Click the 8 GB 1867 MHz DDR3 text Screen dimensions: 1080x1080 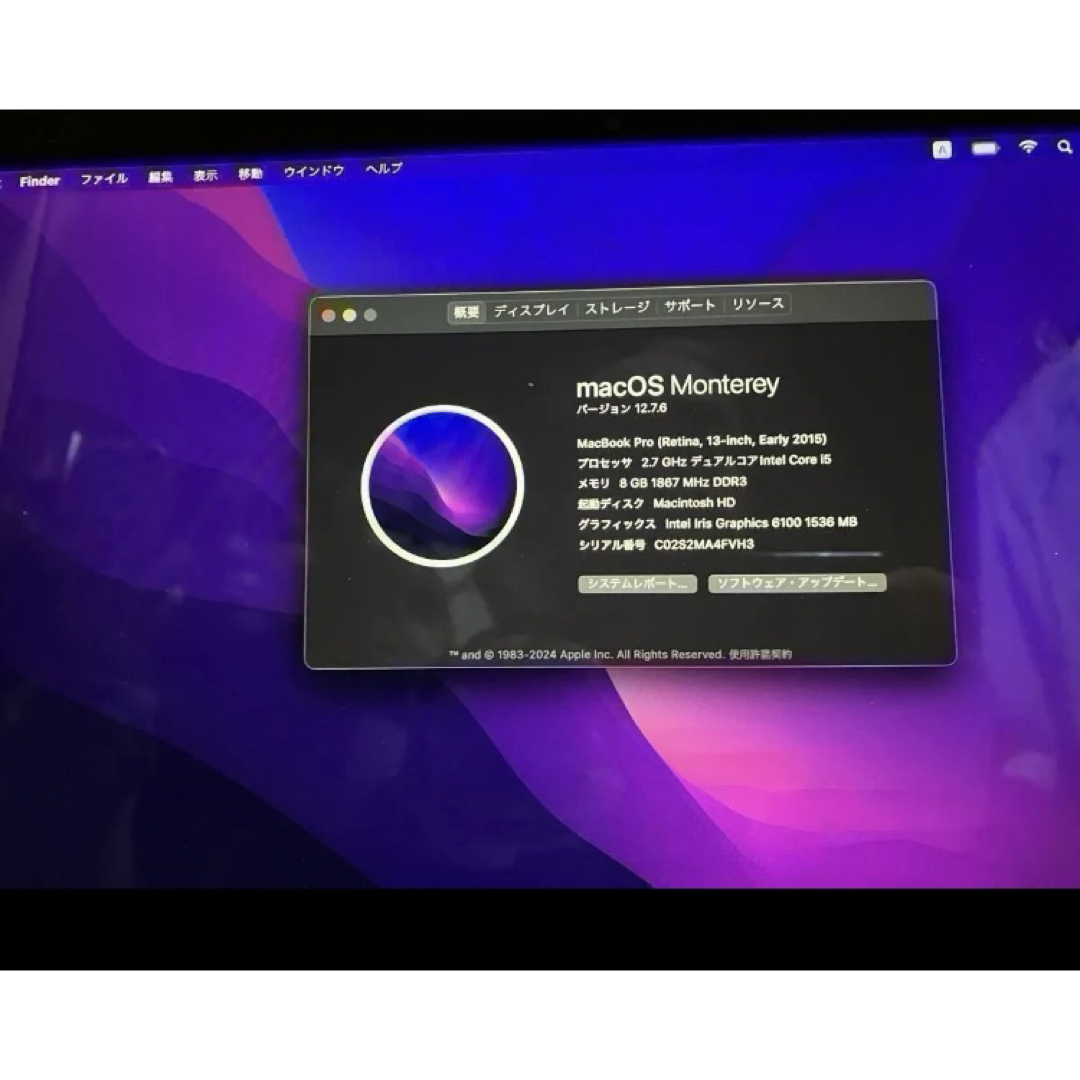point(683,482)
